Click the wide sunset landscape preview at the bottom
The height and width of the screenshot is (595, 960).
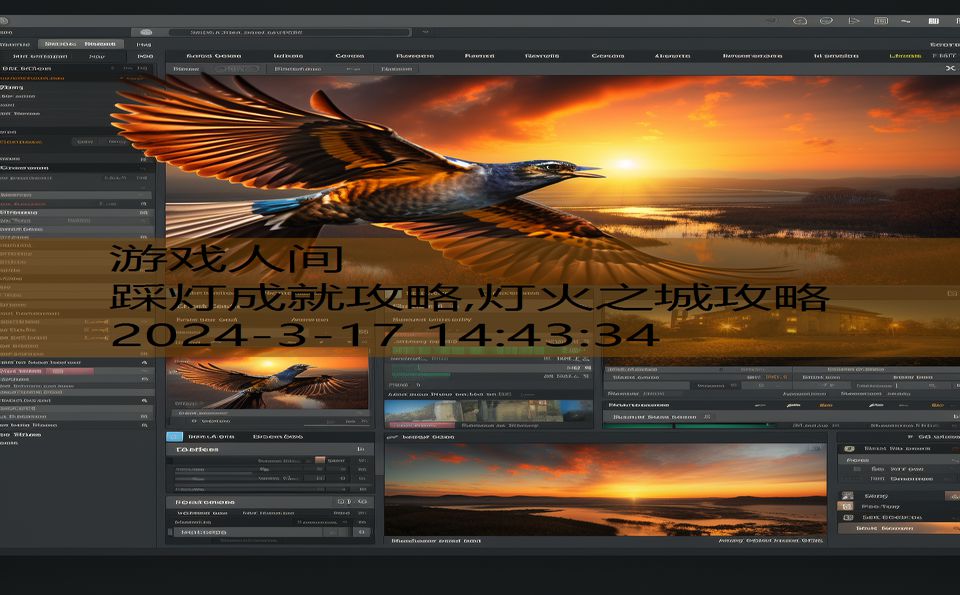(605, 490)
